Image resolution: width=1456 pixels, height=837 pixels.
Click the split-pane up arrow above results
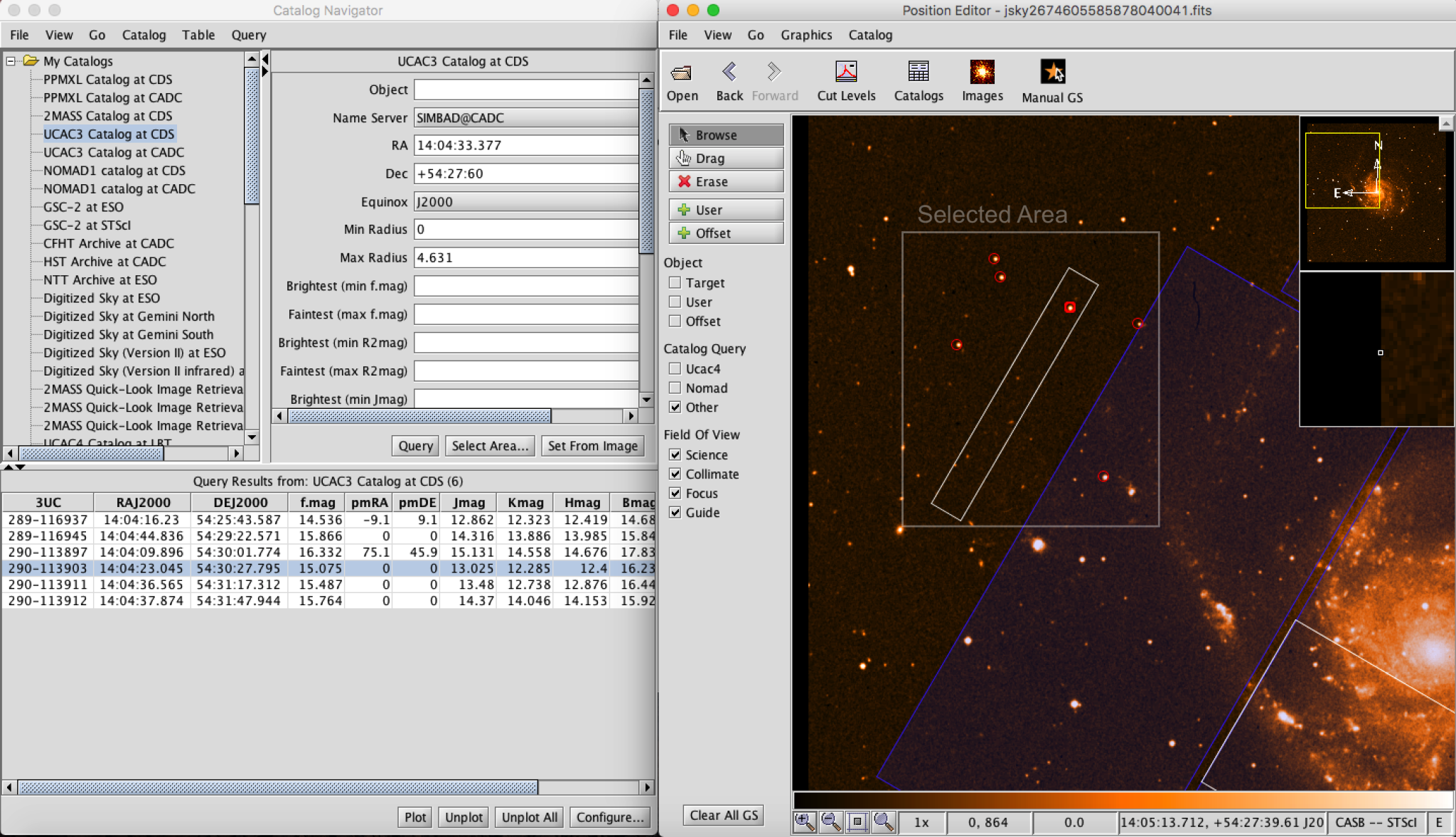[x=9, y=467]
